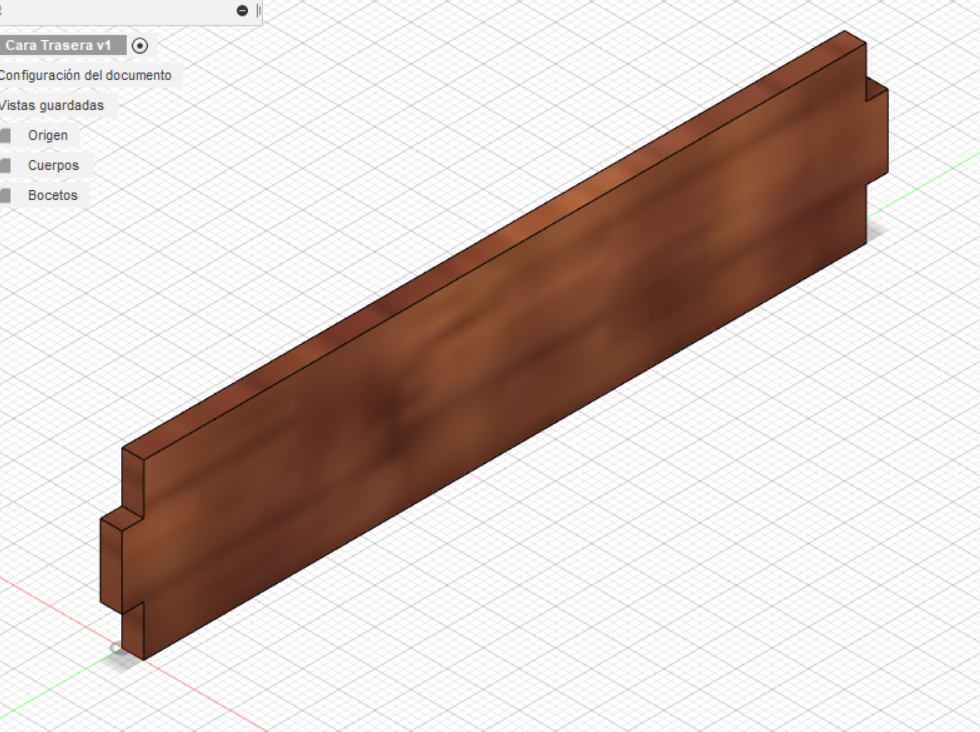Select the Origen folder label

tap(48, 135)
